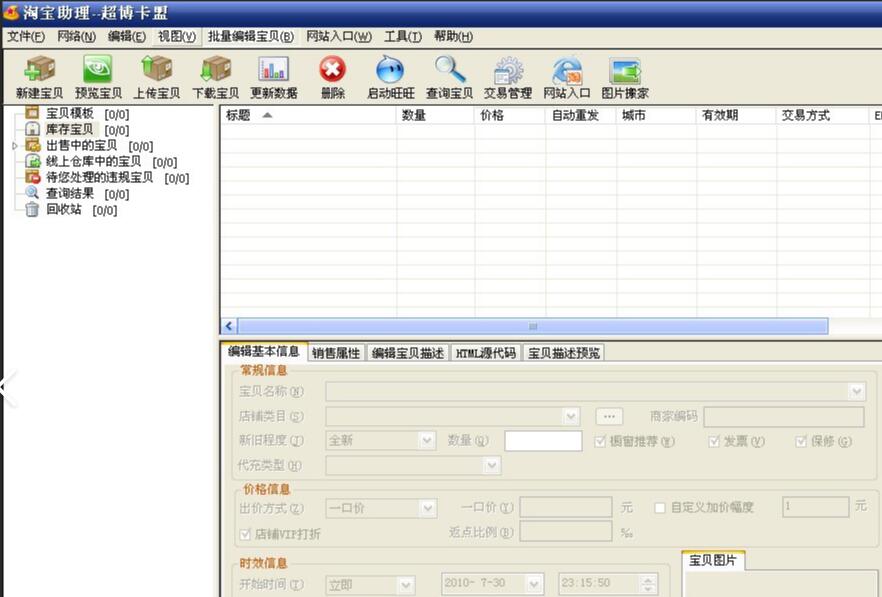Open the 帮助(H) menu
Screen dimensions: 882x597
tap(453, 37)
